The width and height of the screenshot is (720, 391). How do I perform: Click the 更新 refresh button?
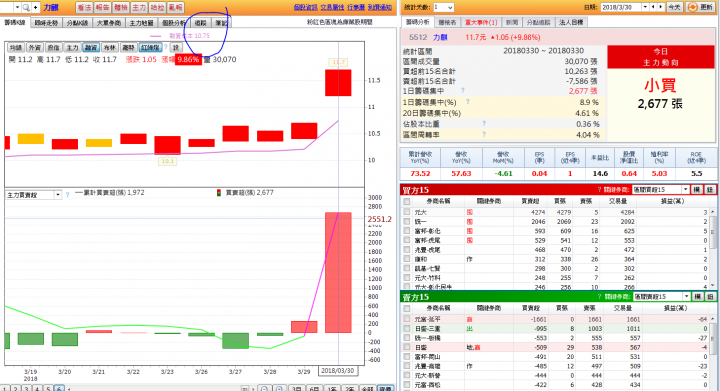700,7
